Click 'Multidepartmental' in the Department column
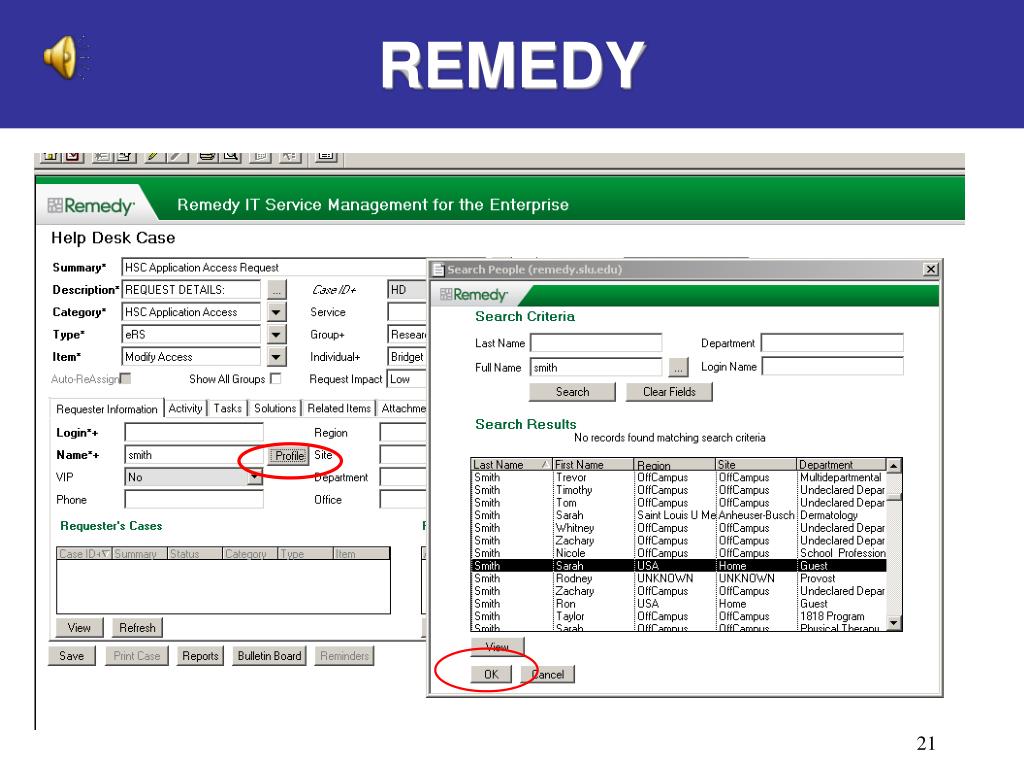Screen dimensions: 1024x768 840,477
